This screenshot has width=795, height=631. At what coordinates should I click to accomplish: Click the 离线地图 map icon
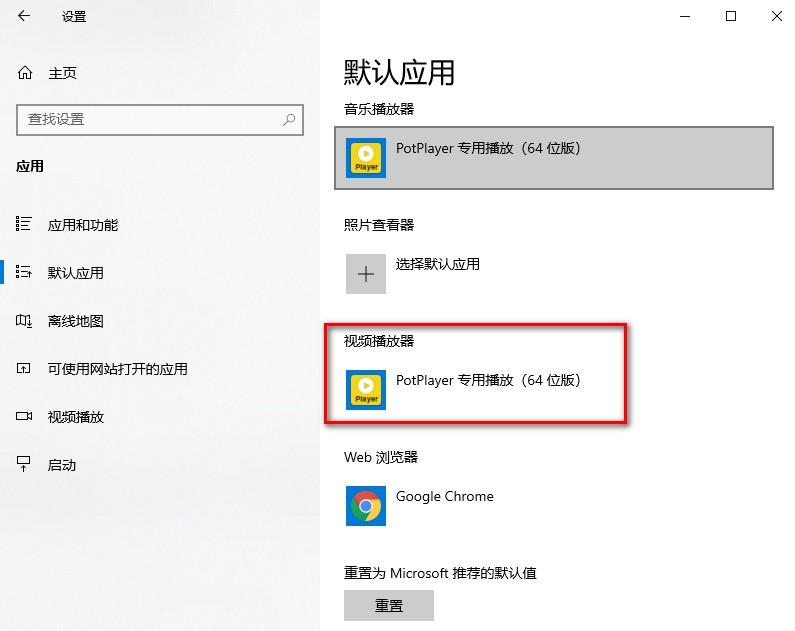(x=24, y=320)
